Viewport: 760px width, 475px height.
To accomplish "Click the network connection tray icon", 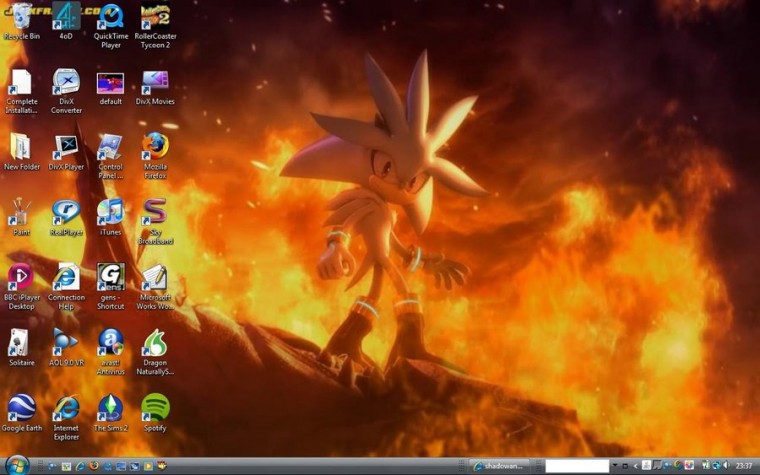I will click(716, 465).
